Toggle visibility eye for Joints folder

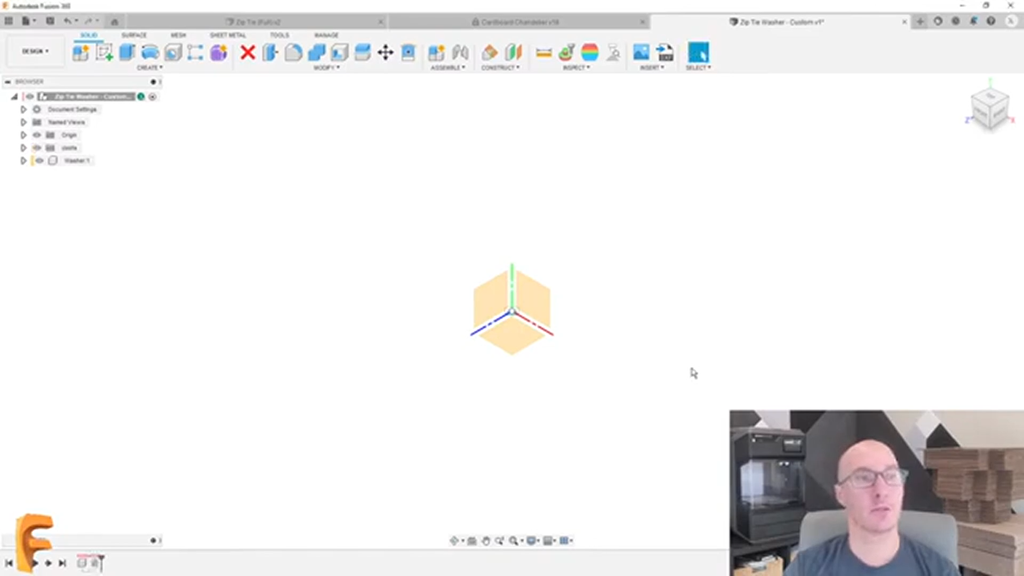click(x=37, y=148)
